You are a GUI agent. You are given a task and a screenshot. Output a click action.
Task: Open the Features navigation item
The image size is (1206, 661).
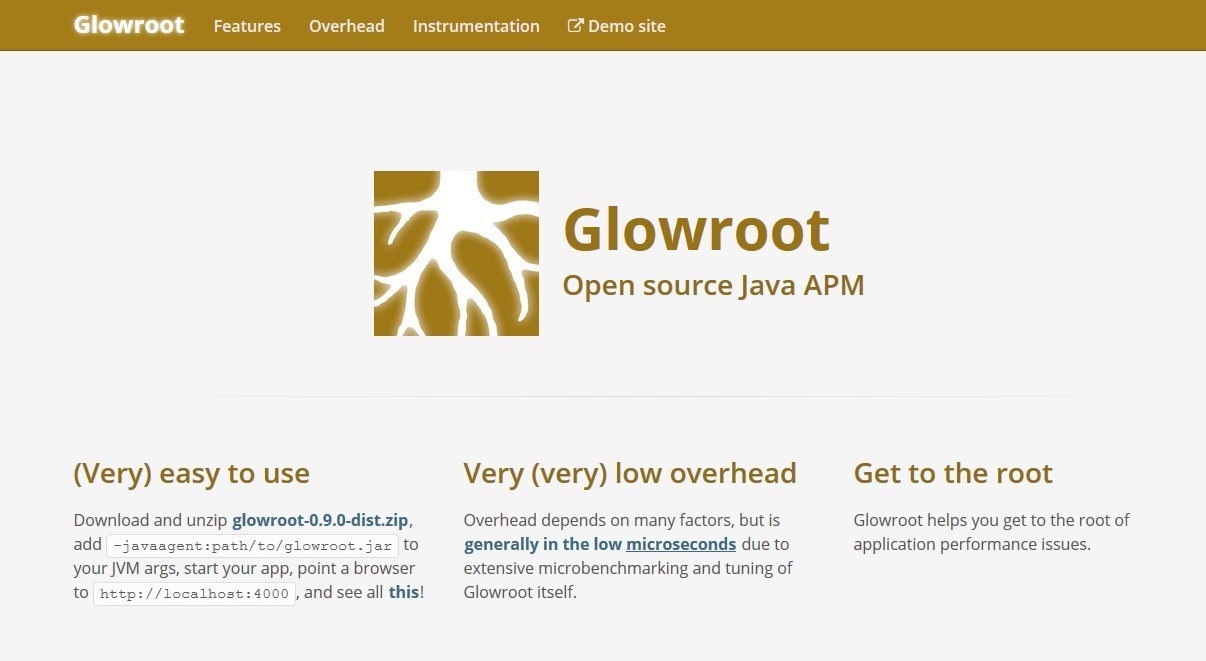[247, 26]
